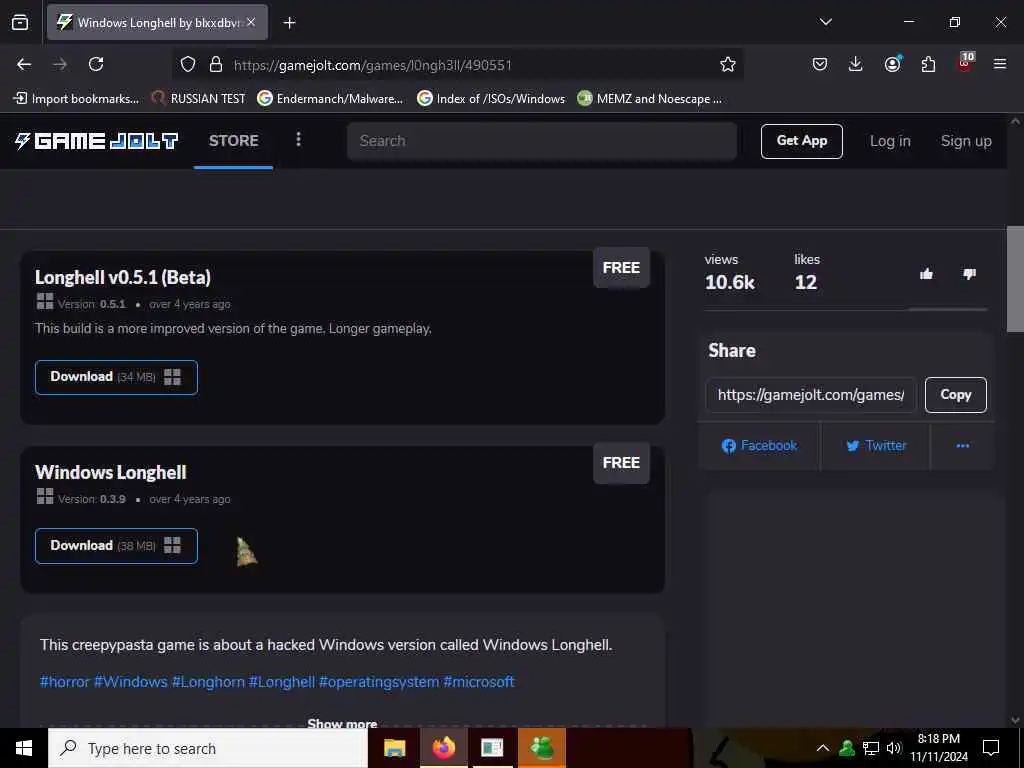The height and width of the screenshot is (768, 1024).
Task: Select the share URL field
Action: (810, 395)
